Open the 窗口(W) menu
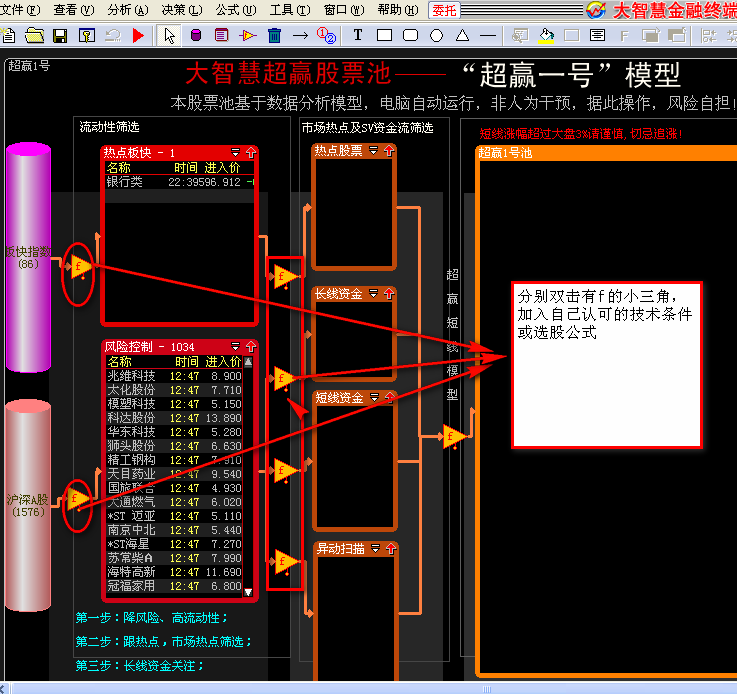Image resolution: width=737 pixels, height=694 pixels. [344, 10]
